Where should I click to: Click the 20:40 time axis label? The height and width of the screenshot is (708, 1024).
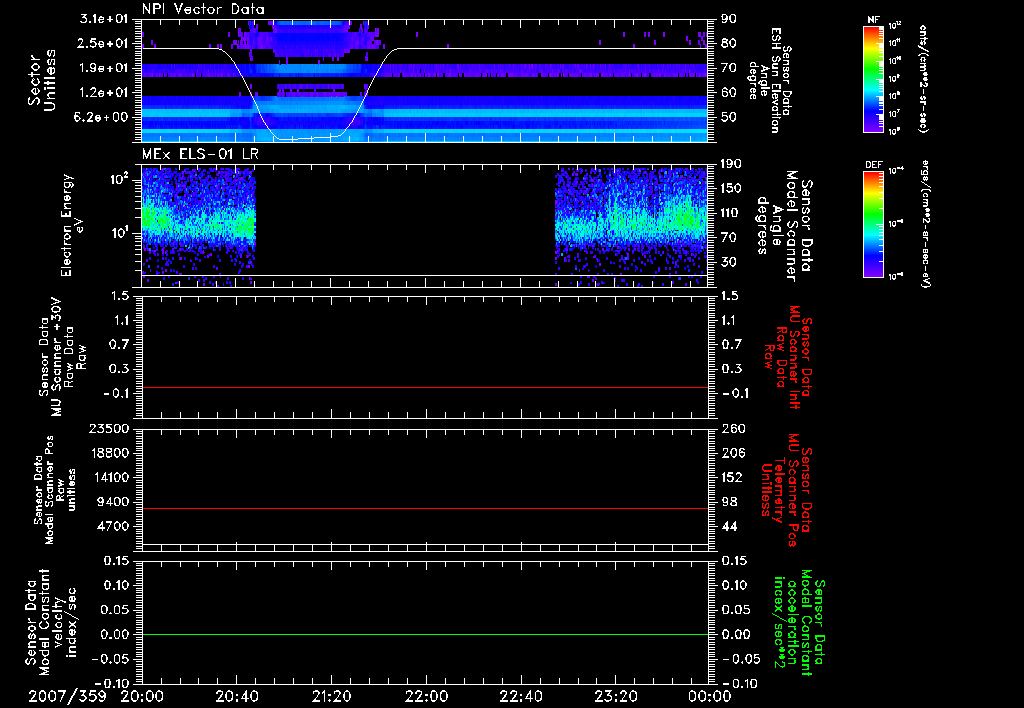click(x=236, y=696)
